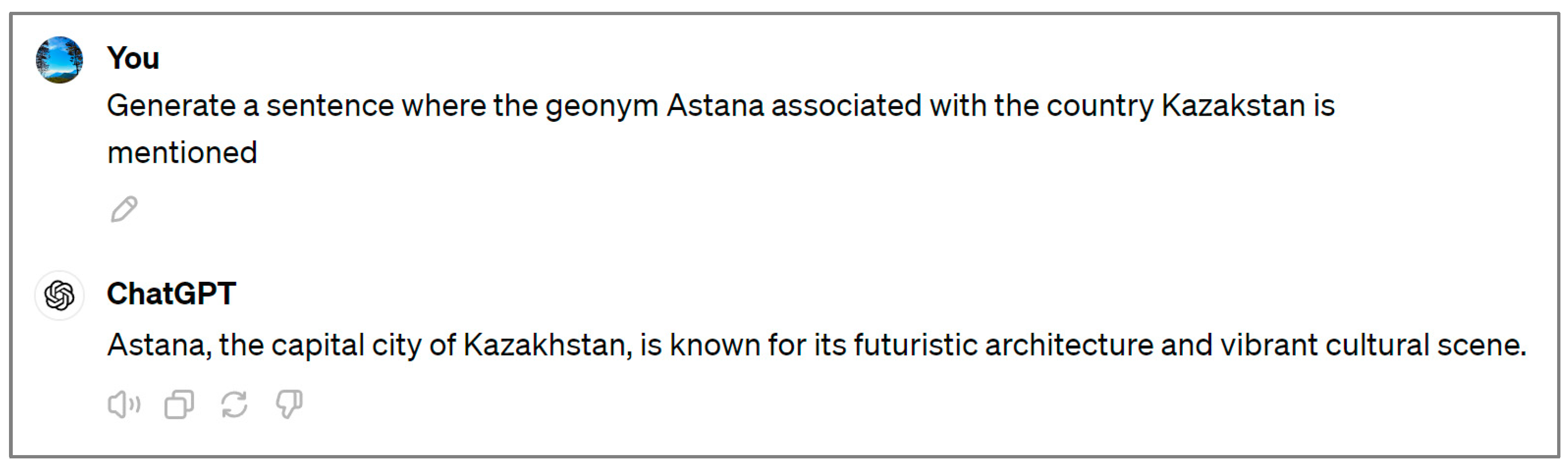Click the word "mentioned" in the prompt

(x=182, y=152)
